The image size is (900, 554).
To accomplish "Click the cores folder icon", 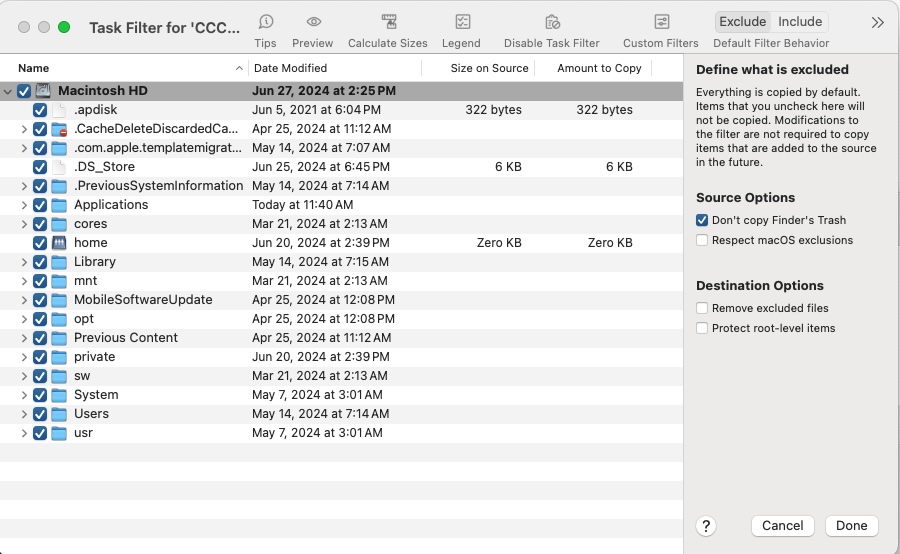I will [59, 224].
